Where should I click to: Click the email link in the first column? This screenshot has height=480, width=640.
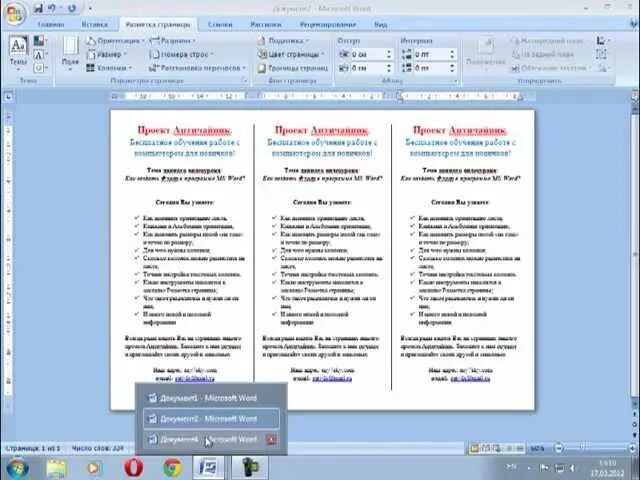(194, 379)
